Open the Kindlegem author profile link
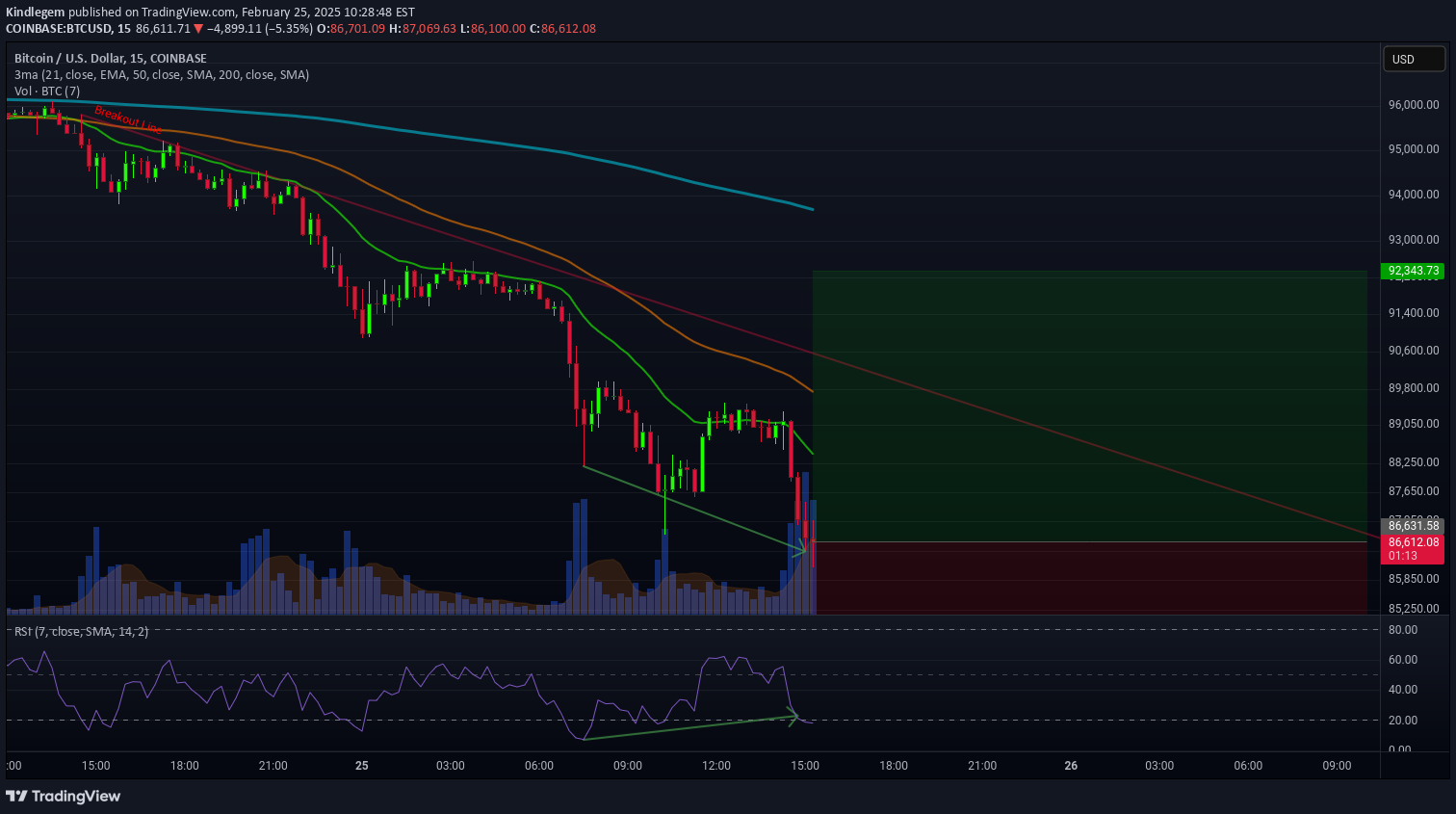 point(35,13)
